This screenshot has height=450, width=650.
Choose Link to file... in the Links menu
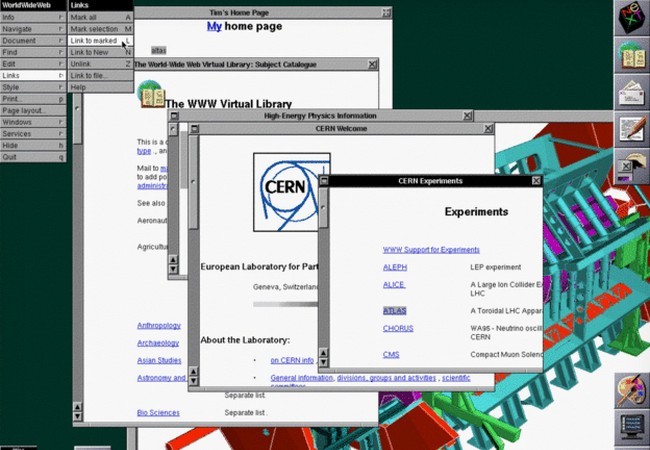coord(100,75)
